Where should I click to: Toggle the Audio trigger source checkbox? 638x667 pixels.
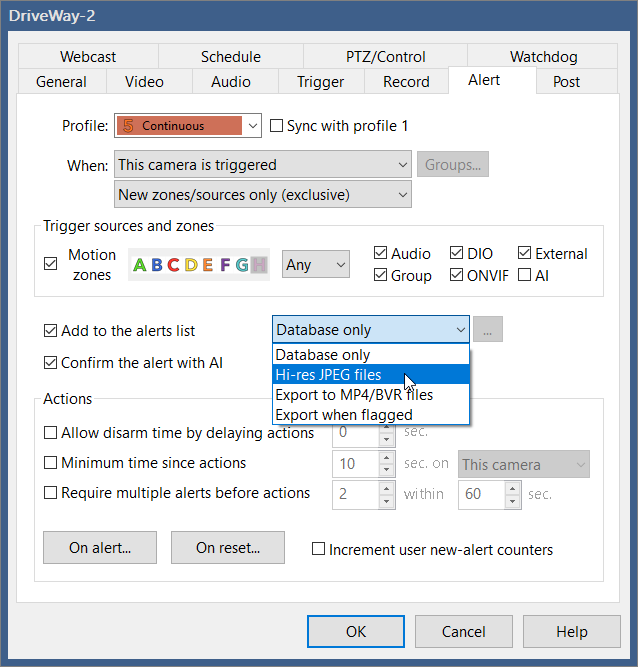pos(380,254)
